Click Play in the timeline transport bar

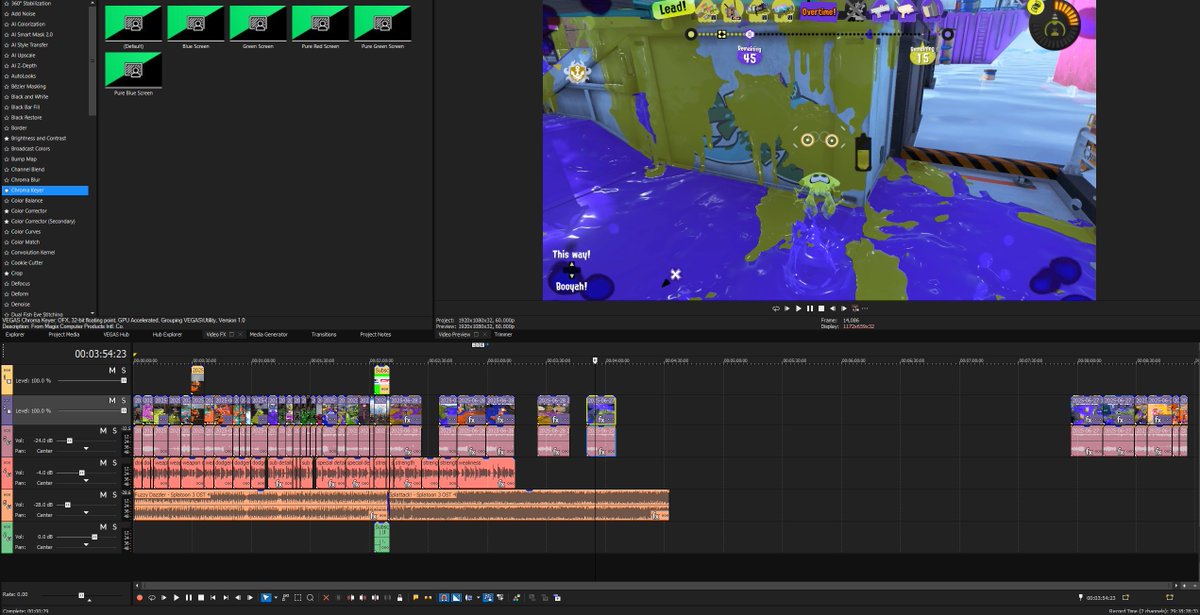176,598
